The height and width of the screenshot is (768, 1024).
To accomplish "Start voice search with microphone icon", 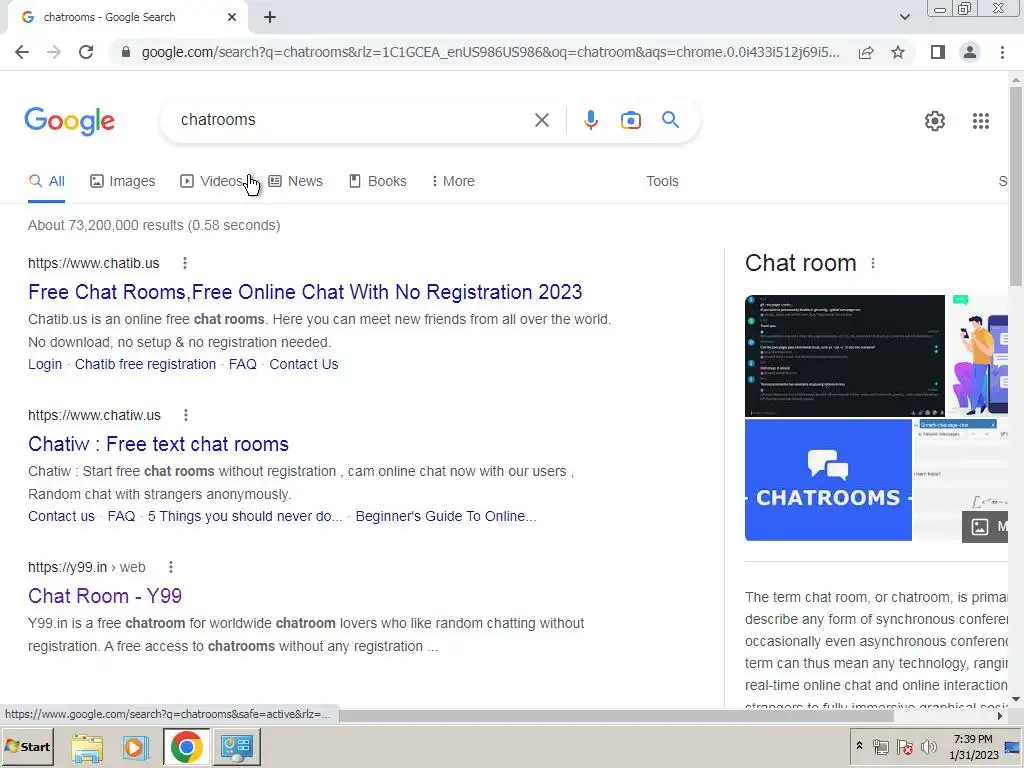I will pyautogui.click(x=590, y=120).
